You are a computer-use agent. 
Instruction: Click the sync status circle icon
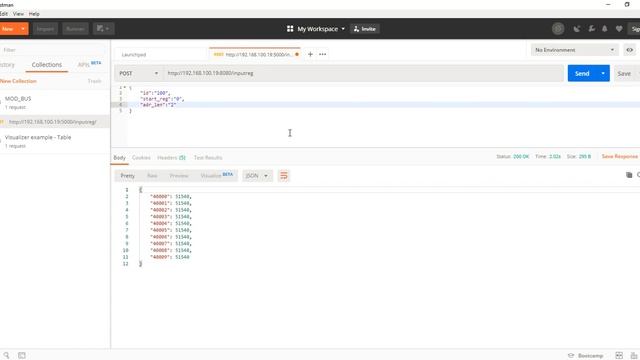pyautogui.click(x=558, y=29)
